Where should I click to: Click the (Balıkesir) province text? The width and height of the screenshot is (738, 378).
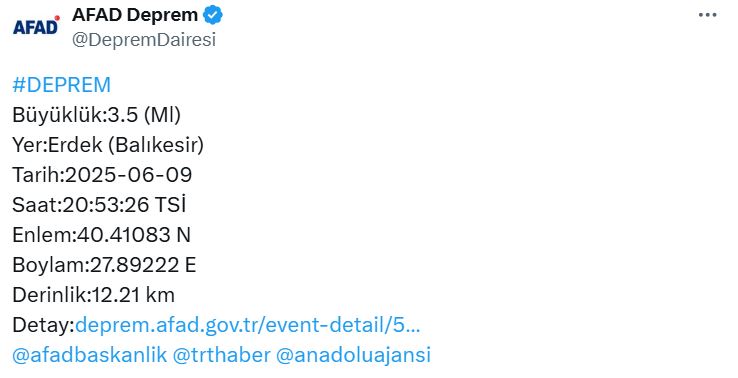pyautogui.click(x=156, y=145)
